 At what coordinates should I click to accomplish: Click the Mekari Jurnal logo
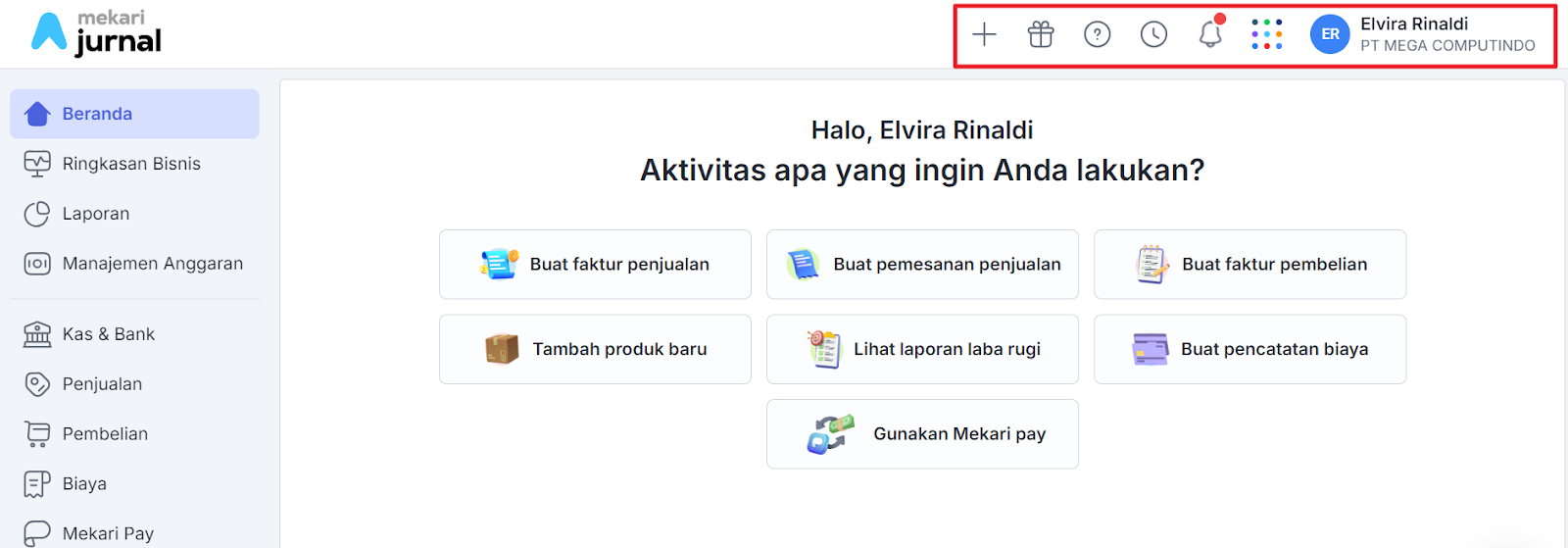(x=96, y=33)
